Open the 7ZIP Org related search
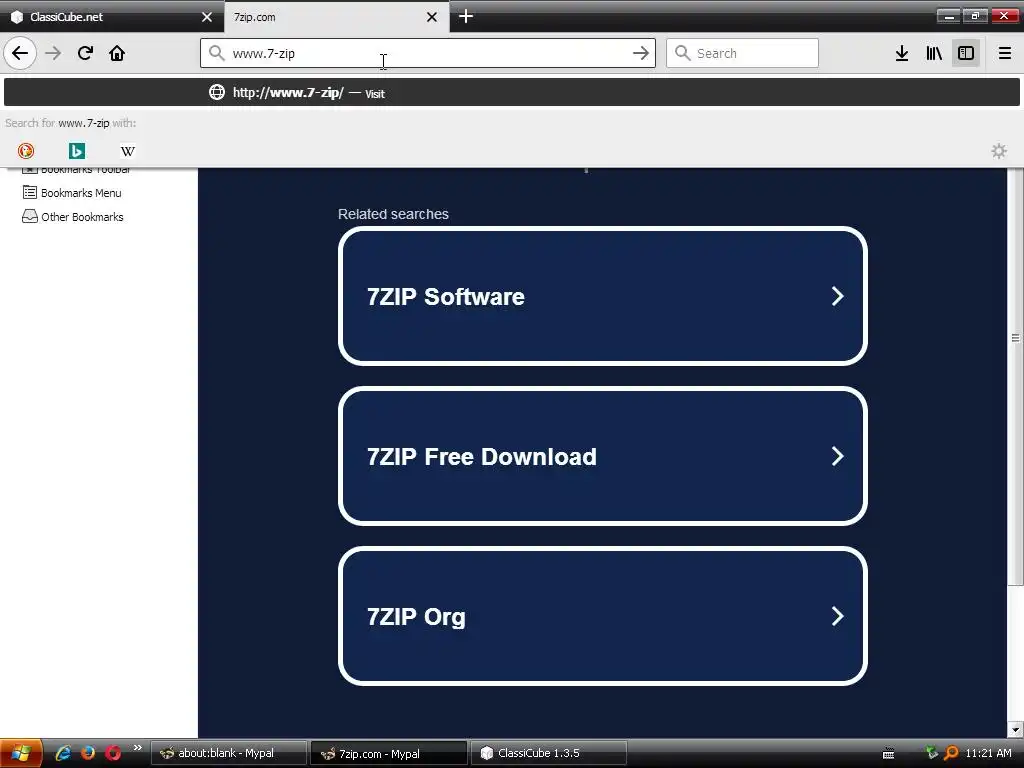Screen dimensions: 1024x768 click(x=602, y=616)
